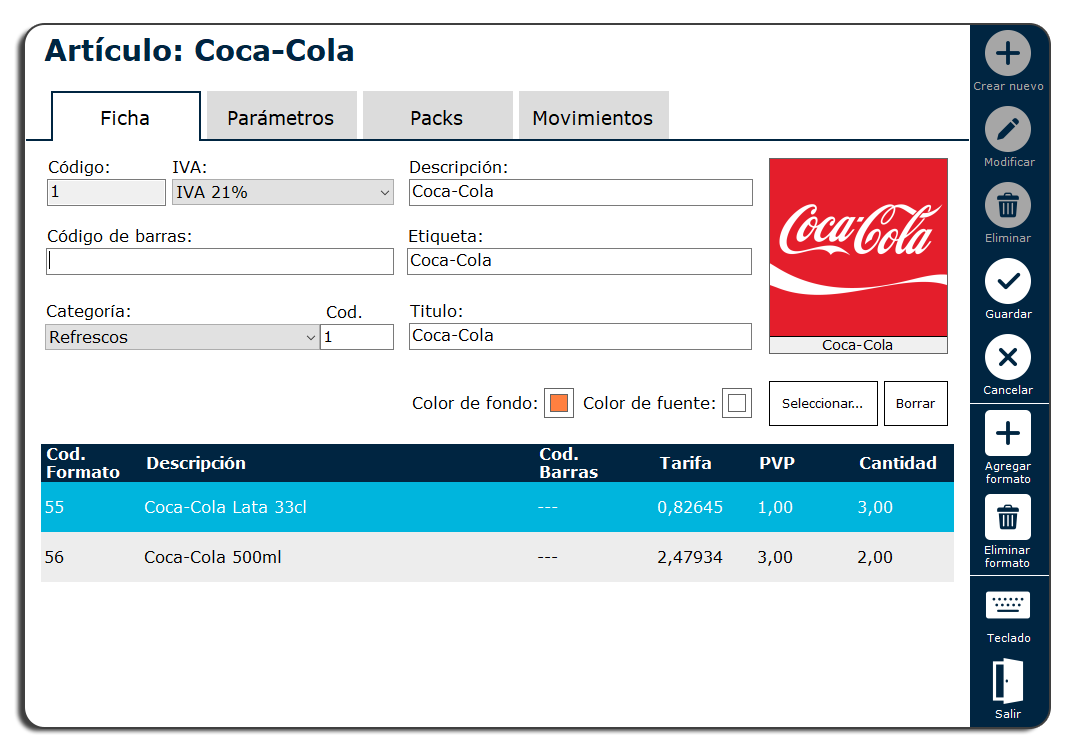Image resolution: width=1074 pixels, height=752 pixels.
Task: Click the Modificar pencil icon
Action: [x=1008, y=129]
